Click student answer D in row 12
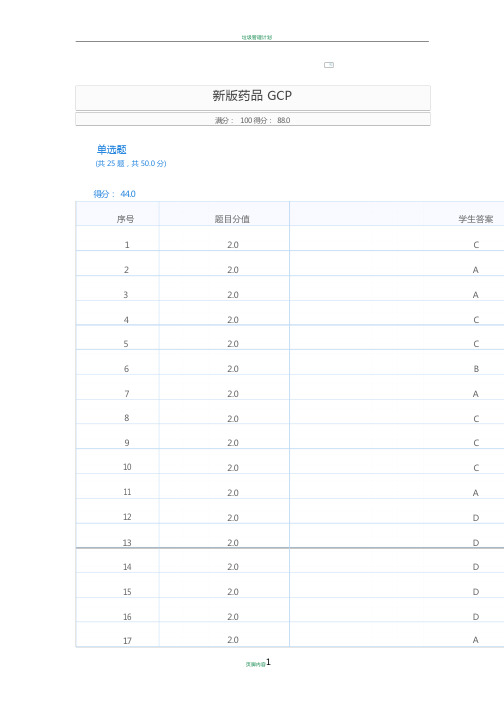The width and height of the screenshot is (504, 713). [476, 517]
